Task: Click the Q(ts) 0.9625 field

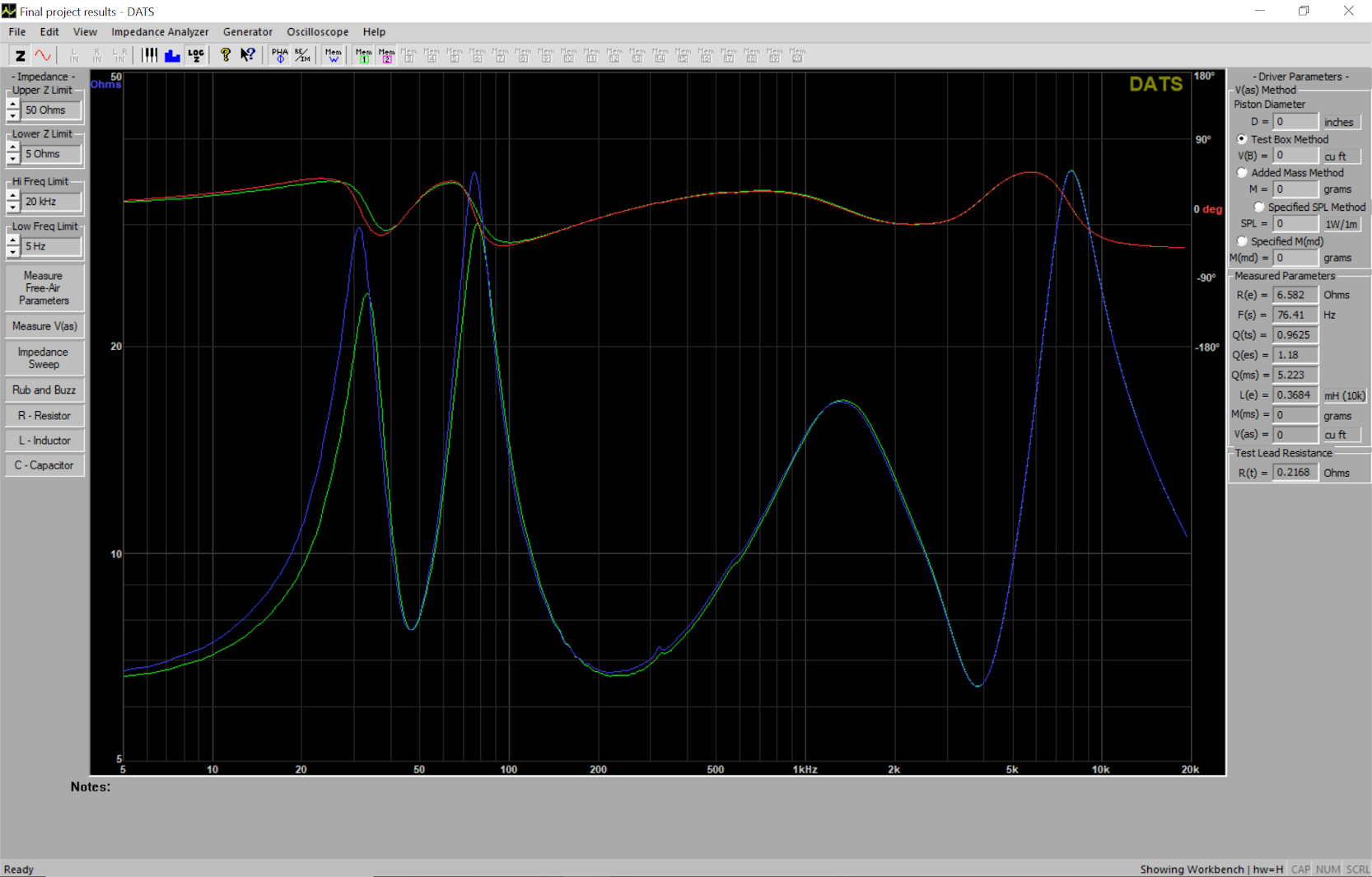Action: click(x=1295, y=335)
